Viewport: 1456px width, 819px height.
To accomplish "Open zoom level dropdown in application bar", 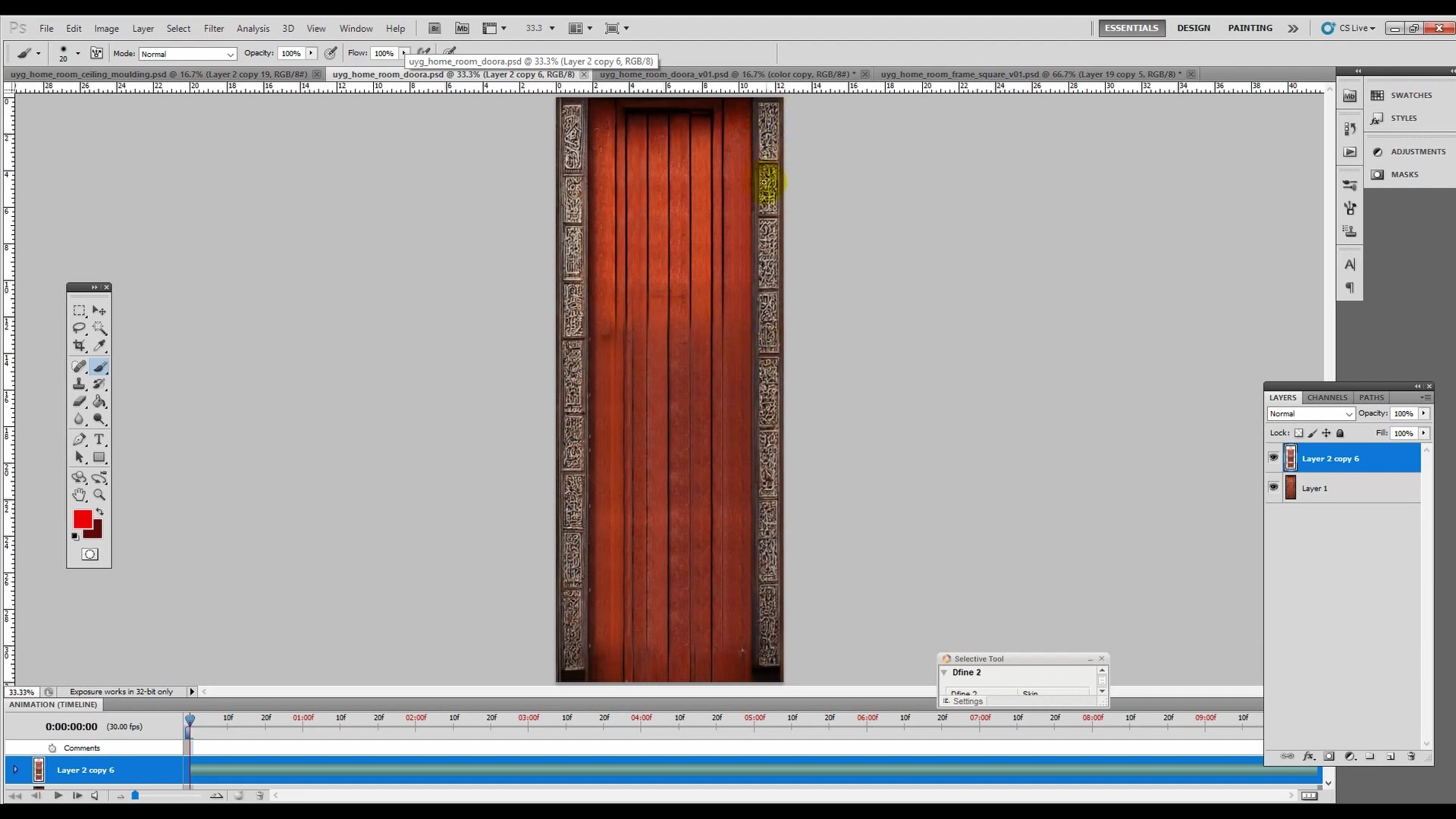I will pyautogui.click(x=551, y=28).
